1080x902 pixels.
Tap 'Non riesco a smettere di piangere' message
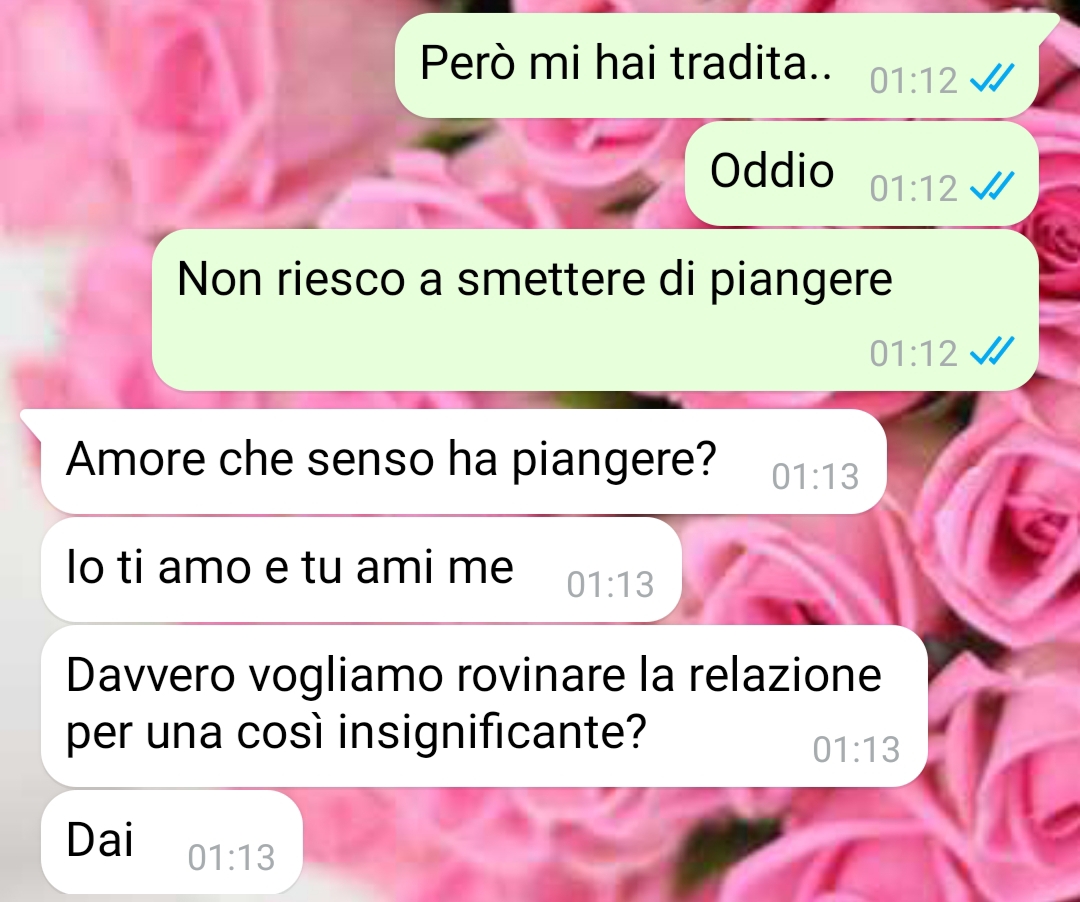[x=595, y=310]
